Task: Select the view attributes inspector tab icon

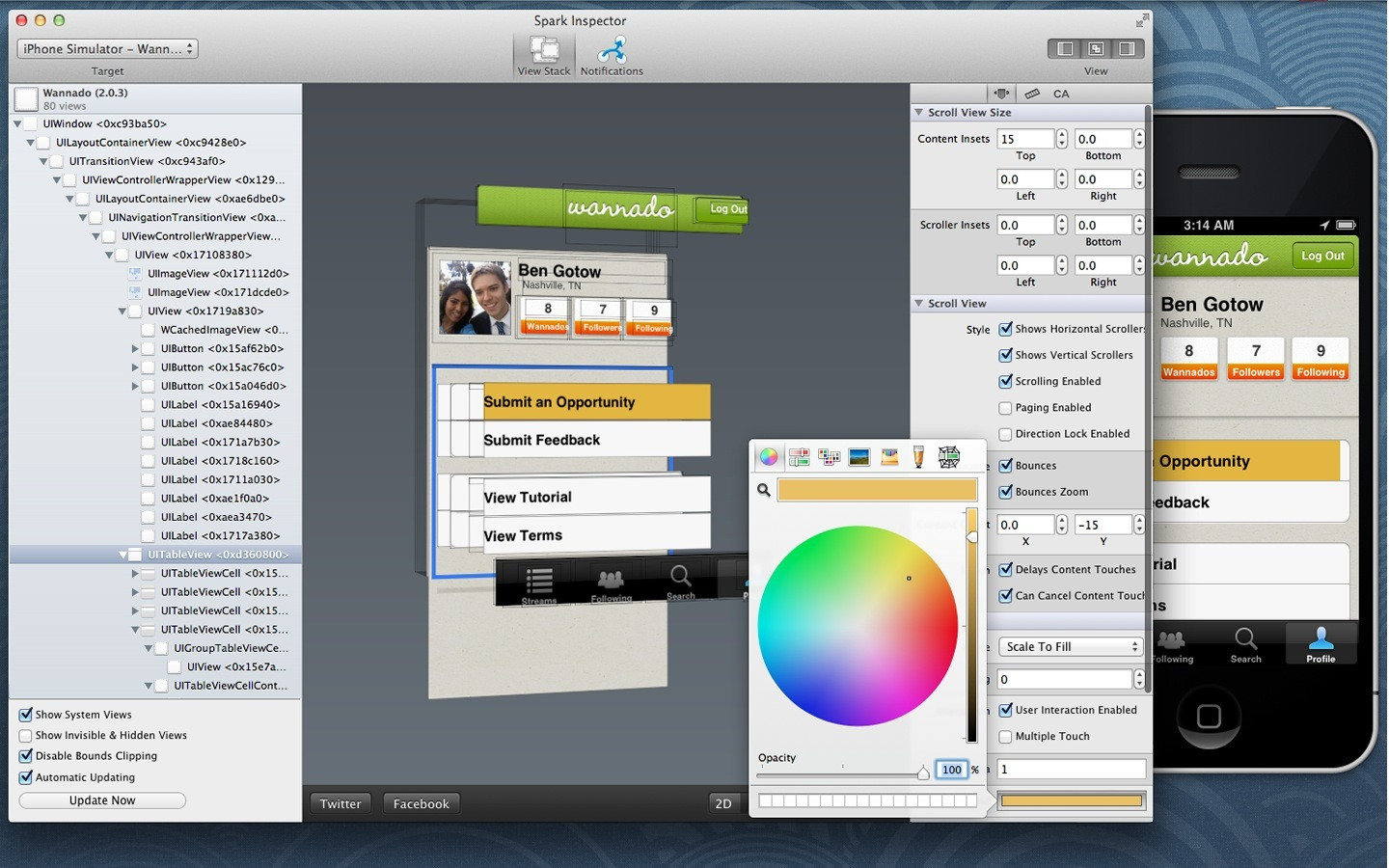Action: [1002, 94]
